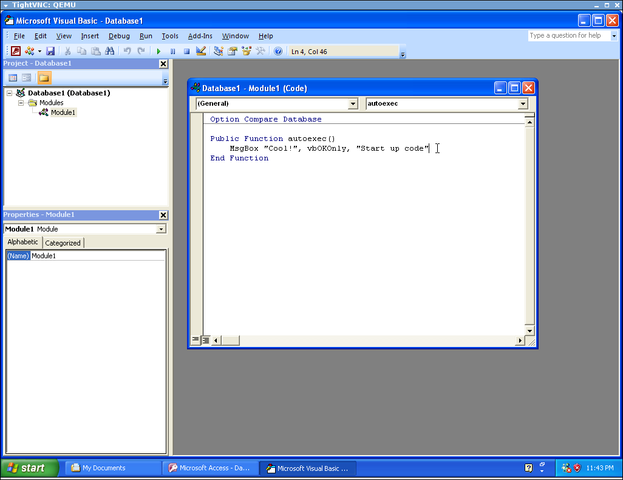This screenshot has height=480, width=623.
Task: Click View Microsoft Access toolbar icon
Action: pyautogui.click(x=16, y=51)
